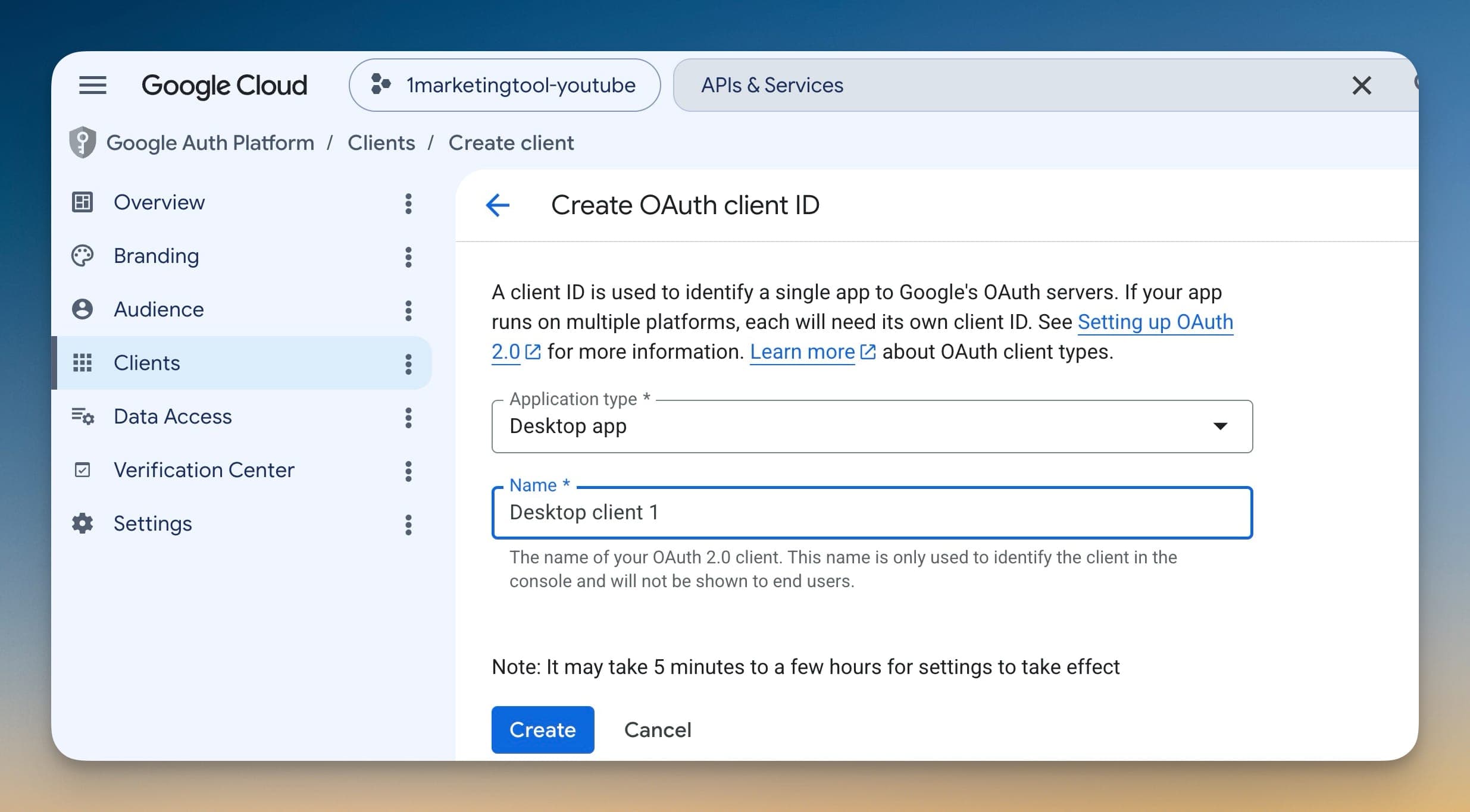The width and height of the screenshot is (1470, 812).
Task: Go to Clients breadcrumb
Action: click(x=381, y=143)
